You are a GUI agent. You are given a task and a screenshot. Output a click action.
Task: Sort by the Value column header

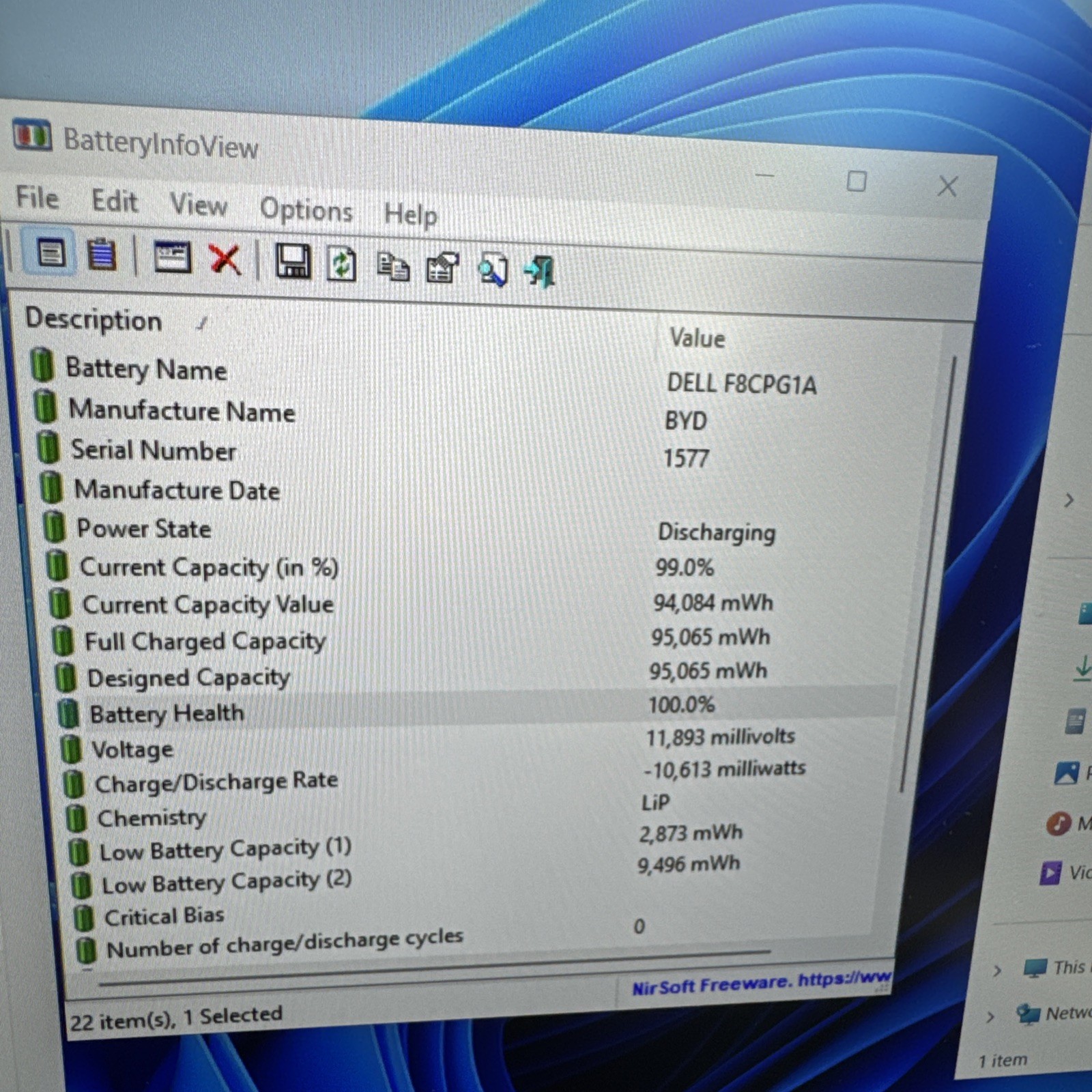tap(697, 338)
